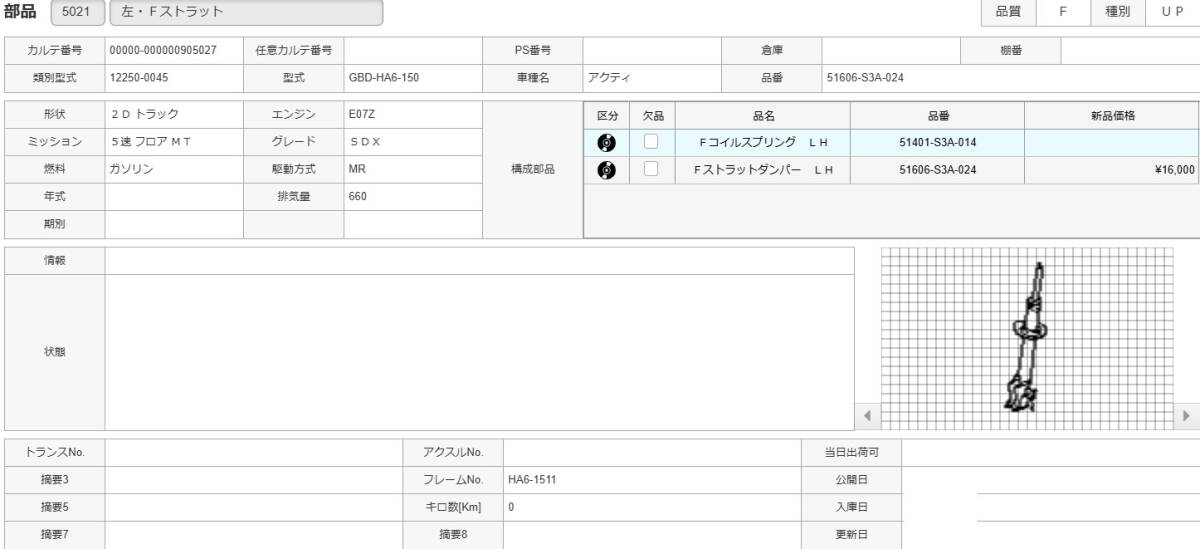Click the empty 倉庫 field
This screenshot has width=1200, height=549.
click(x=891, y=50)
